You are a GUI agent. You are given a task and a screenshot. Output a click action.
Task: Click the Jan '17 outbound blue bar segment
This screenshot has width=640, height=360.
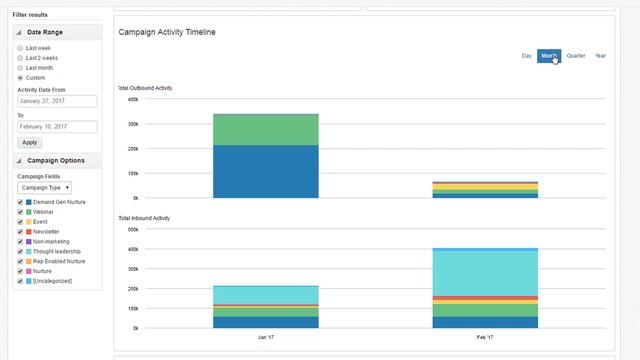click(266, 171)
